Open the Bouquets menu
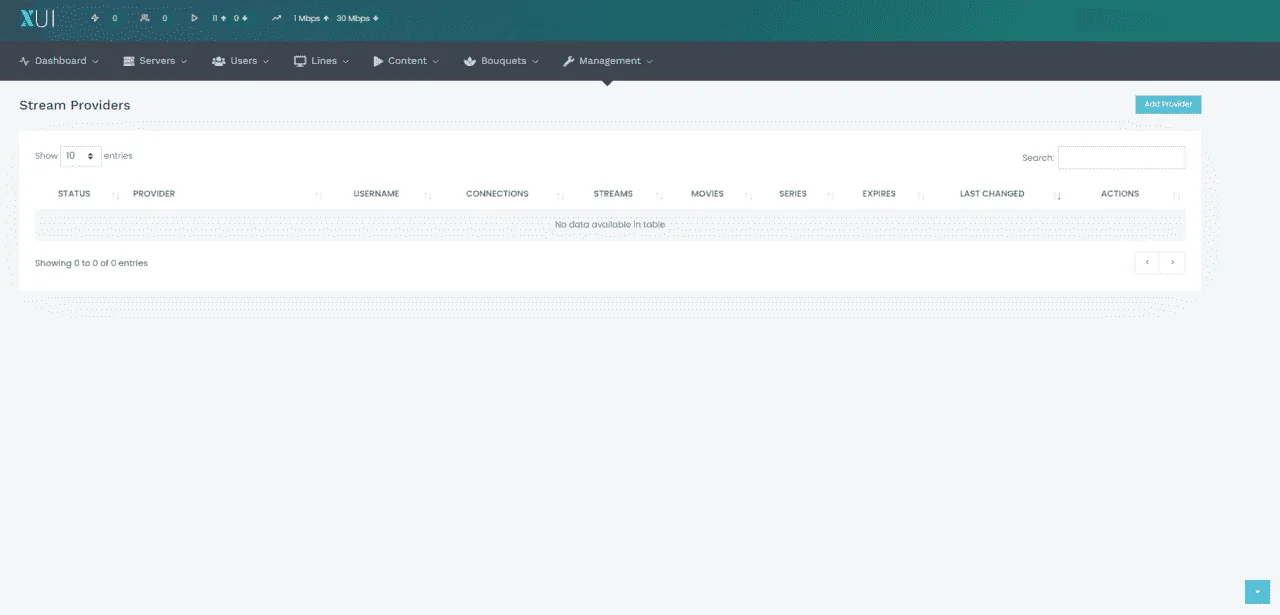The height and width of the screenshot is (615, 1280). 501,61
